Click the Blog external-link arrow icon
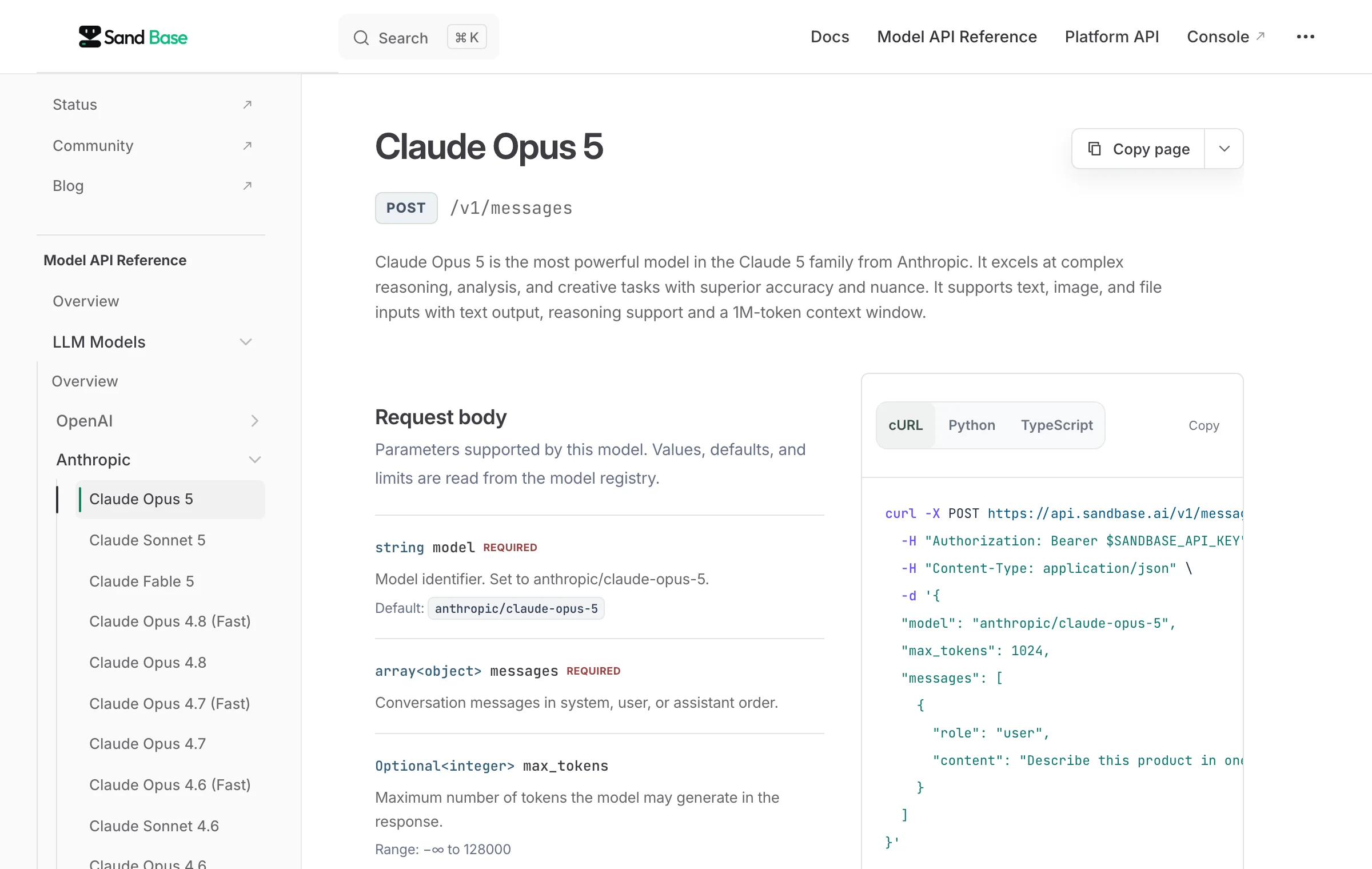 pyautogui.click(x=247, y=186)
